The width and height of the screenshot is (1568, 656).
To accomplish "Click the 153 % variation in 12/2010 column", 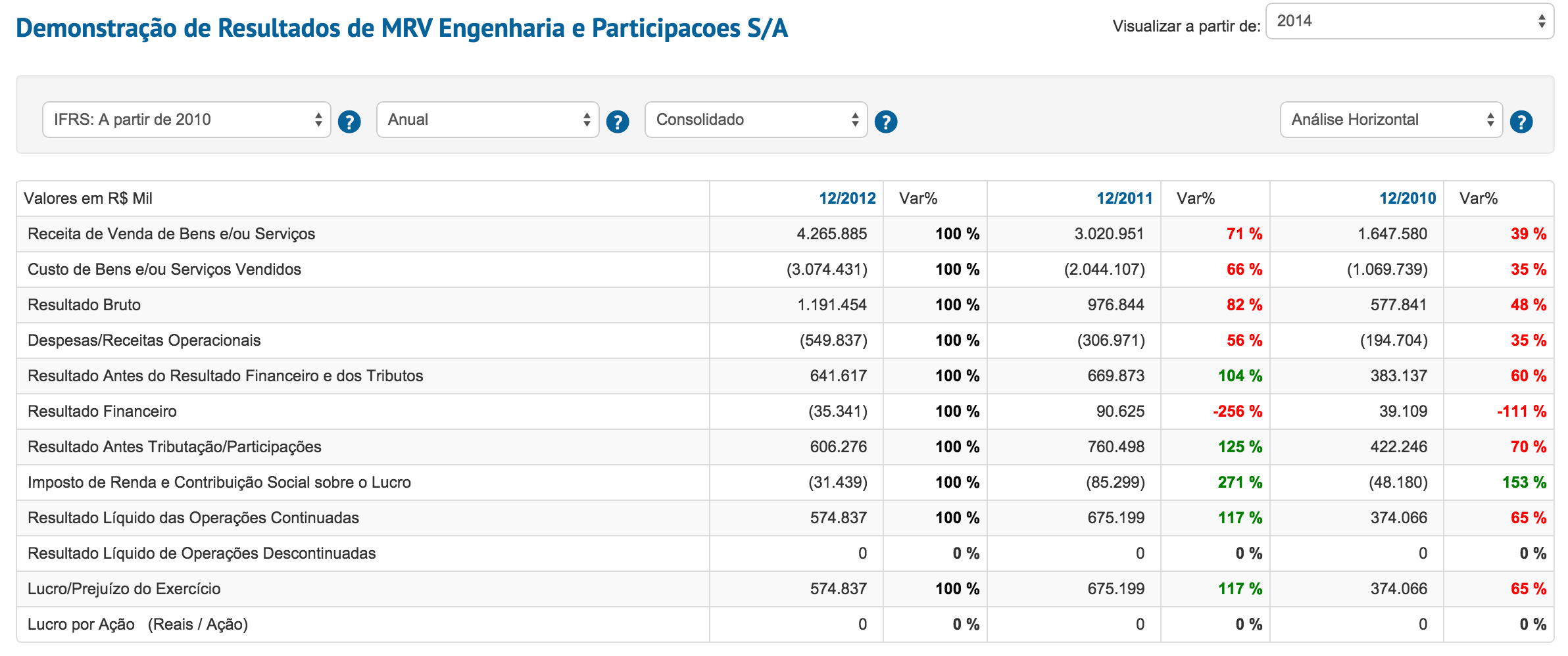I will coord(1524,482).
